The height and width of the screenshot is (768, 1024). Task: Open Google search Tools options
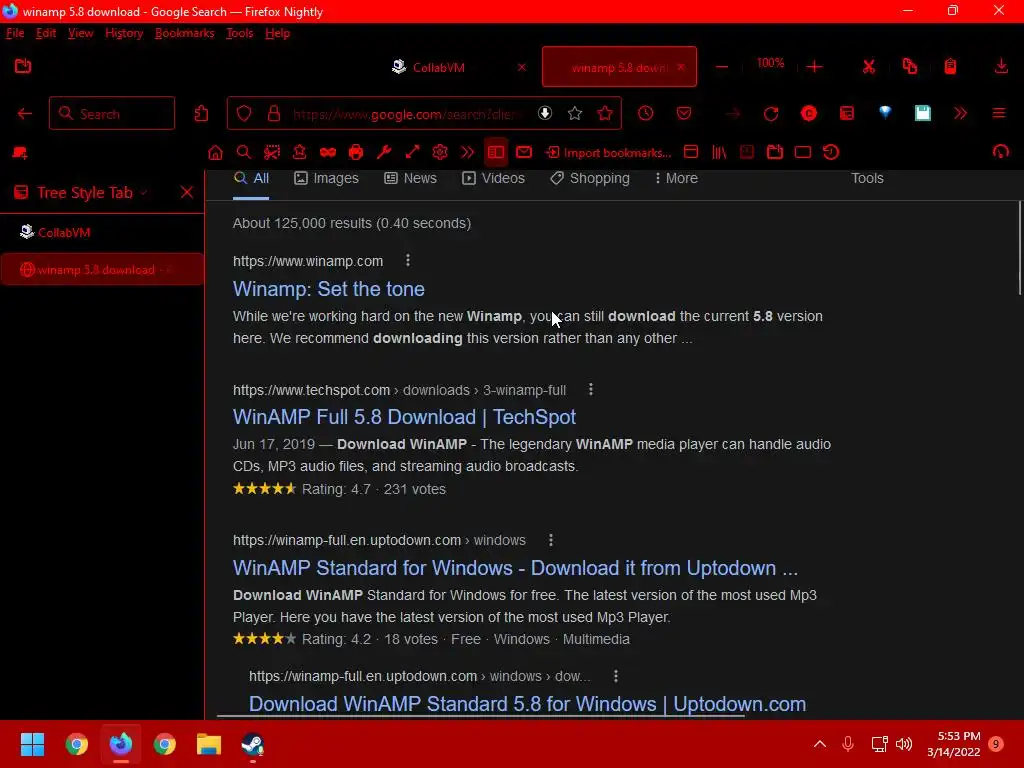tap(867, 178)
